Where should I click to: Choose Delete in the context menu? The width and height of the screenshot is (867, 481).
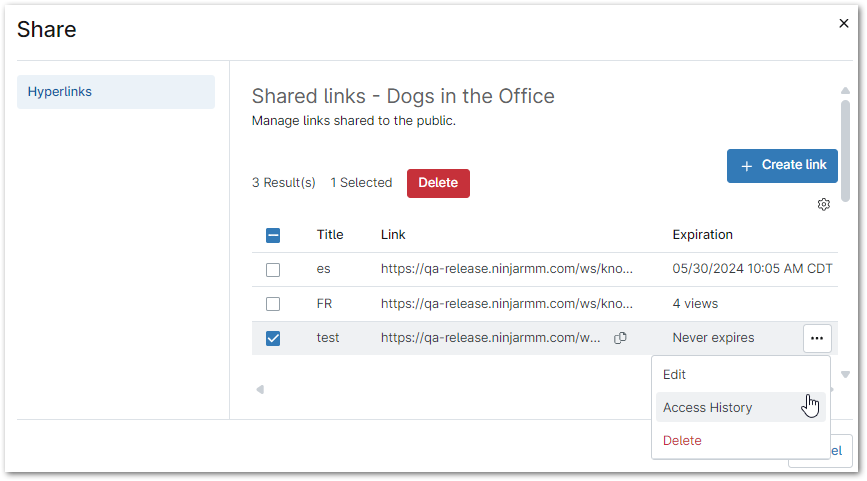point(682,440)
